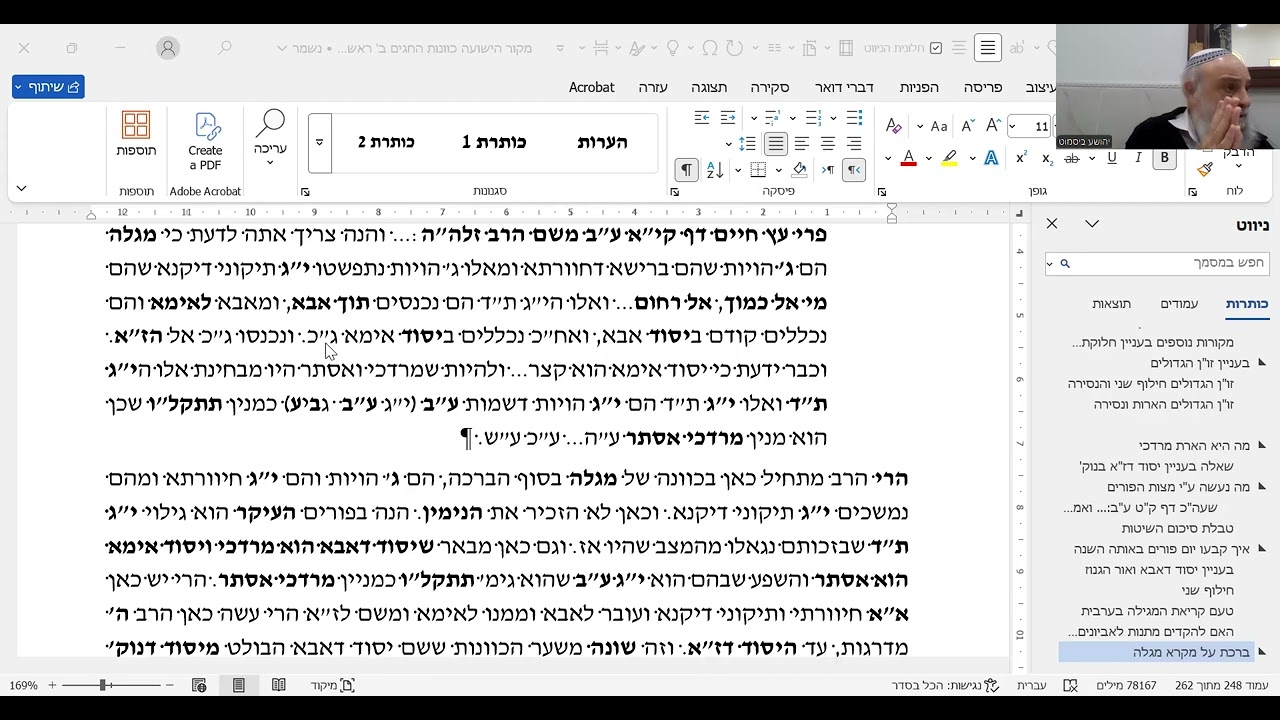Open the View (תצוגה) tab
This screenshot has width=1280, height=720.
click(709, 87)
